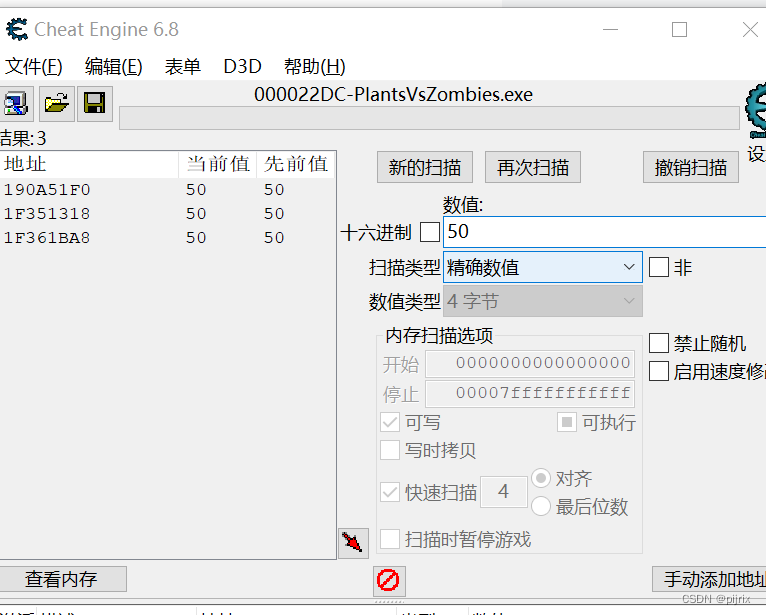Click the Cheat Engine title bar icon
This screenshot has width=766, height=615.
[x=17, y=29]
